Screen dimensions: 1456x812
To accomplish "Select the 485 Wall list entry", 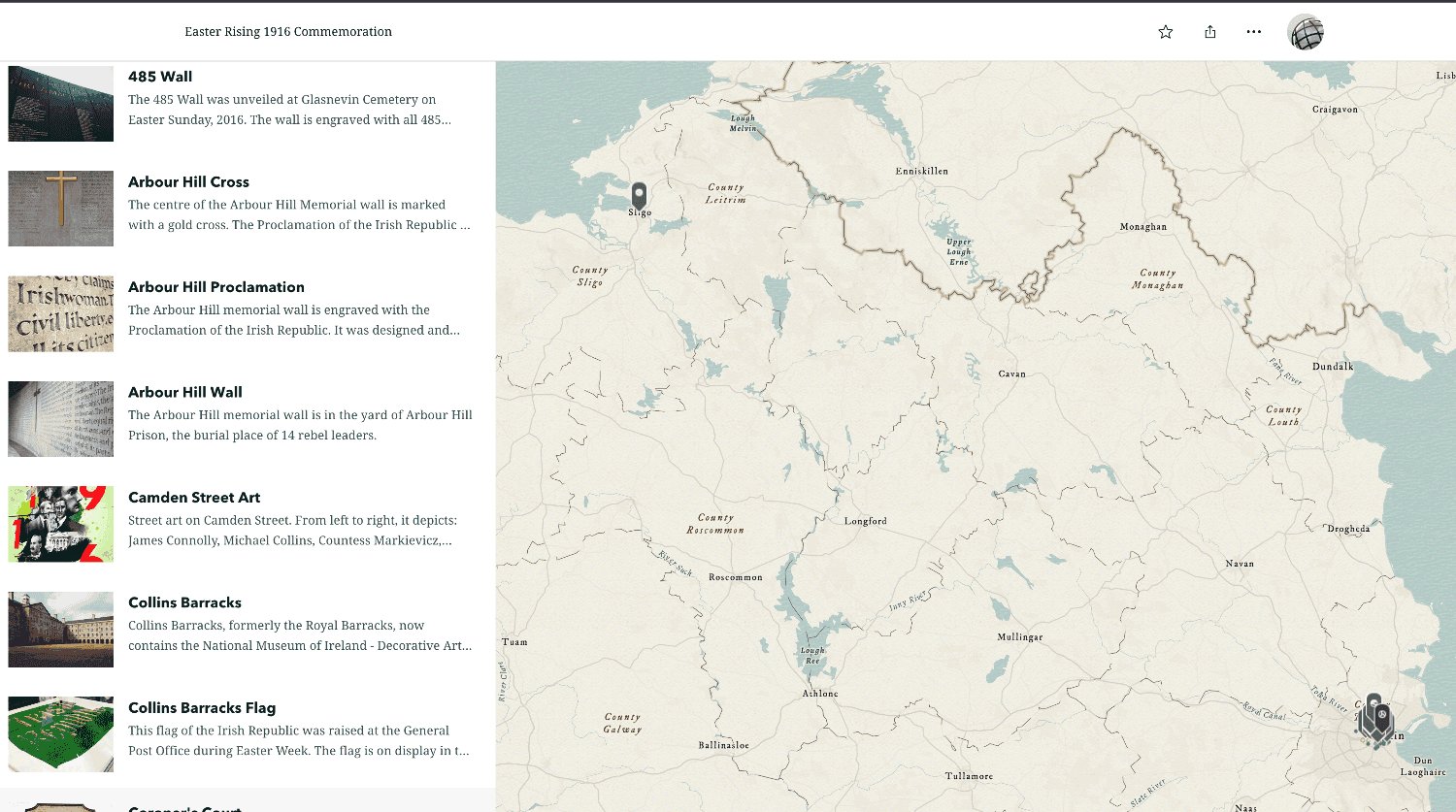I will pyautogui.click(x=161, y=76).
